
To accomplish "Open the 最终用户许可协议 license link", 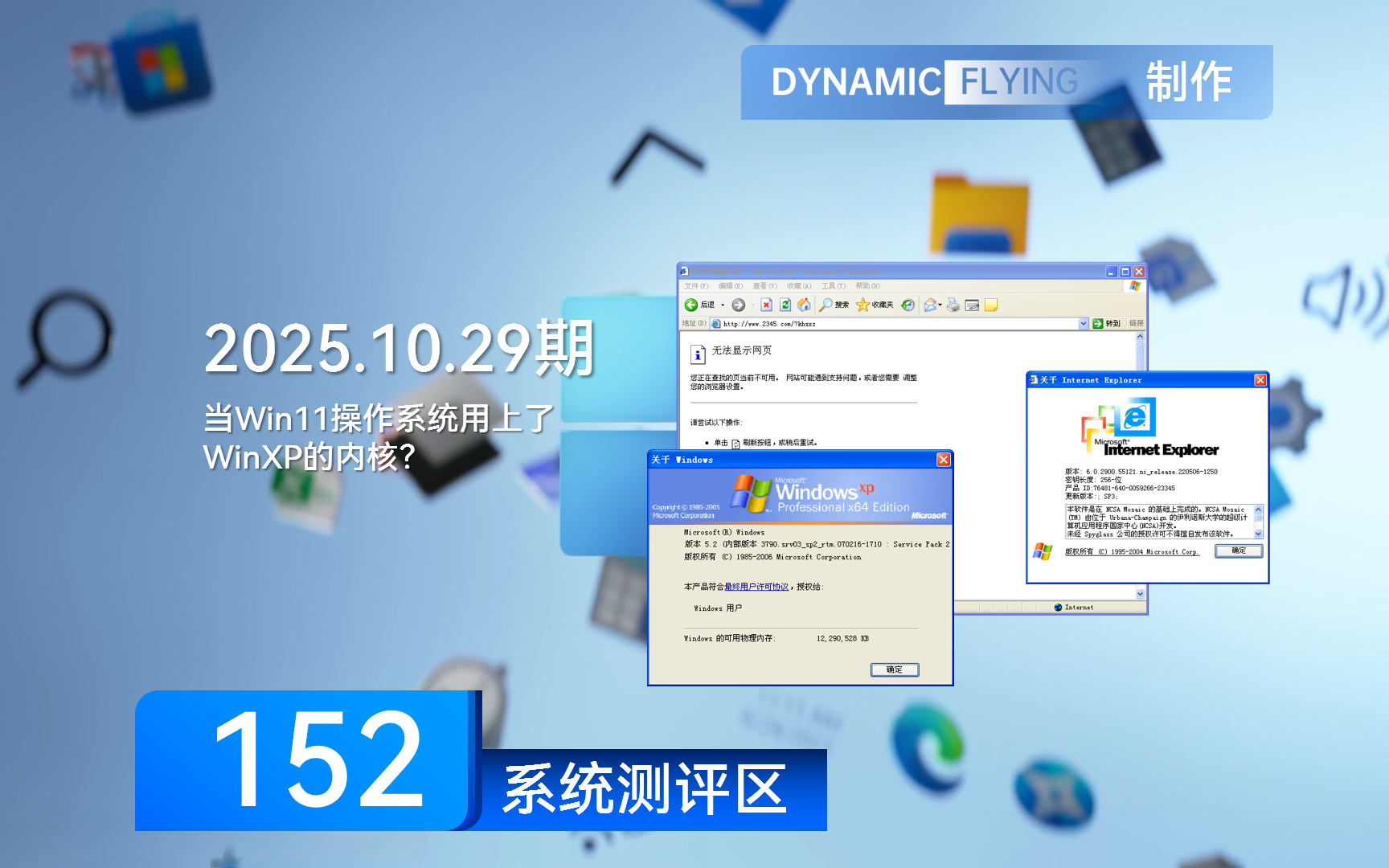I will pos(756,587).
